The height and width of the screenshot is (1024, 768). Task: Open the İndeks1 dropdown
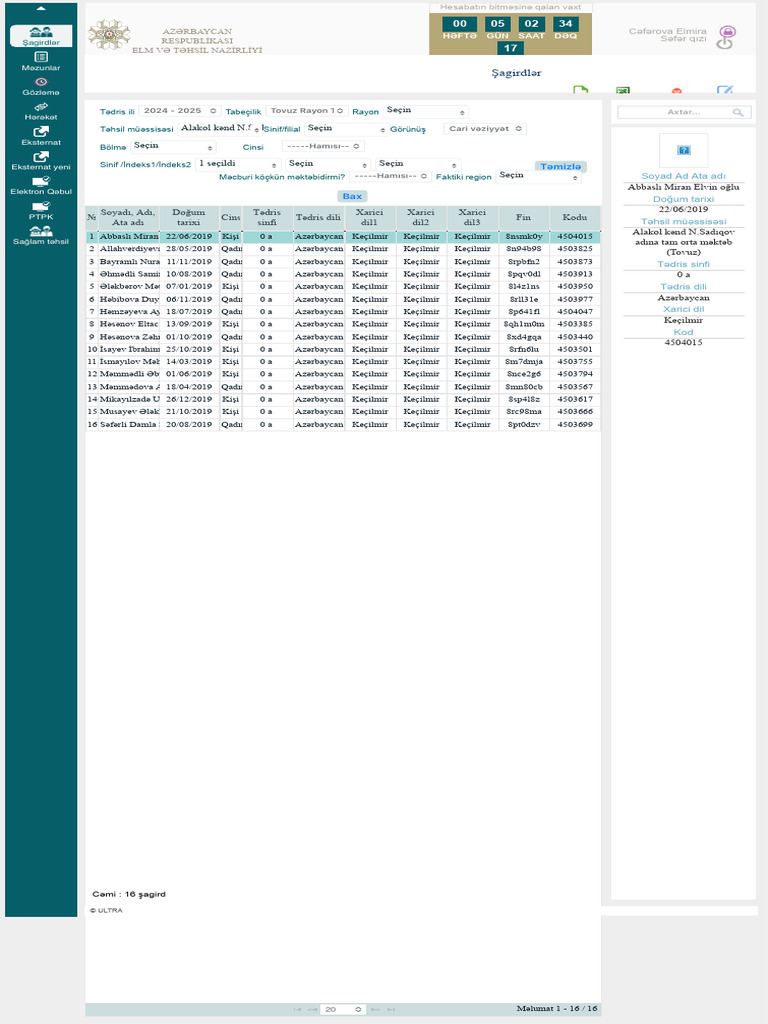point(328,164)
